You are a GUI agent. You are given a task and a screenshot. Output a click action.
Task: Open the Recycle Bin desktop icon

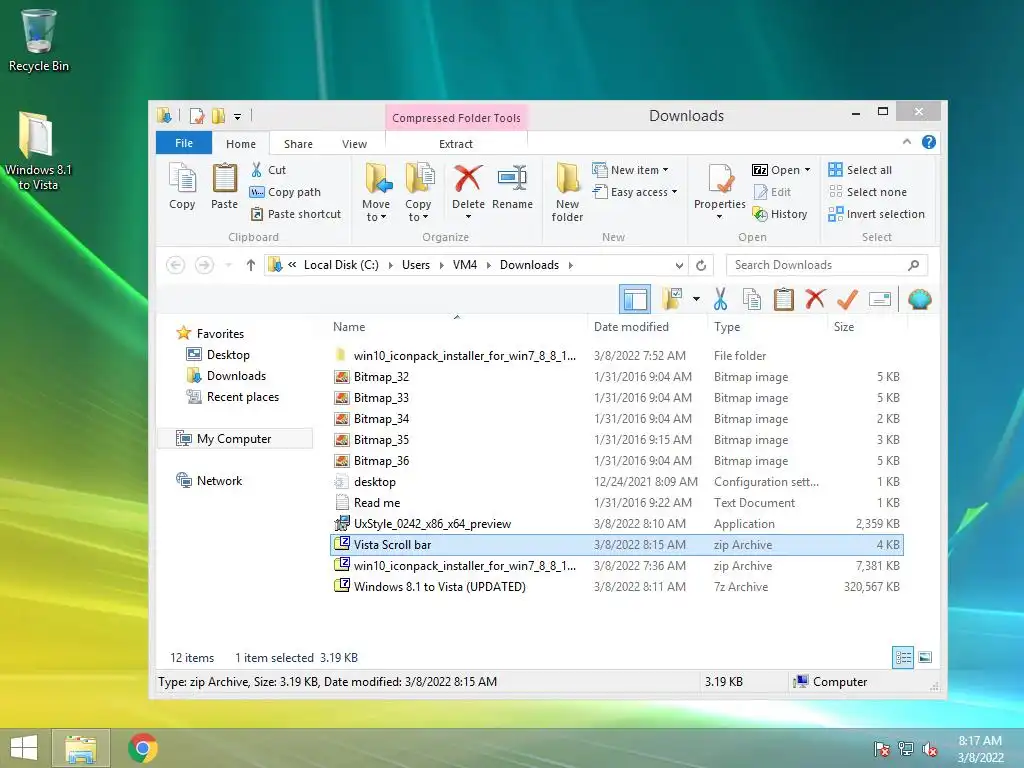[x=39, y=41]
